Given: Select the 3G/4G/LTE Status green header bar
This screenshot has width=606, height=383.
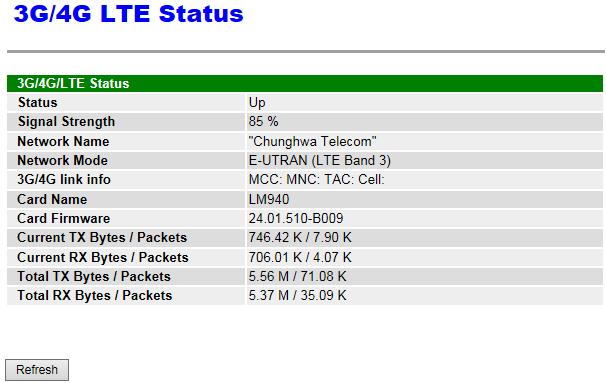Looking at the screenshot, I should 305,83.
